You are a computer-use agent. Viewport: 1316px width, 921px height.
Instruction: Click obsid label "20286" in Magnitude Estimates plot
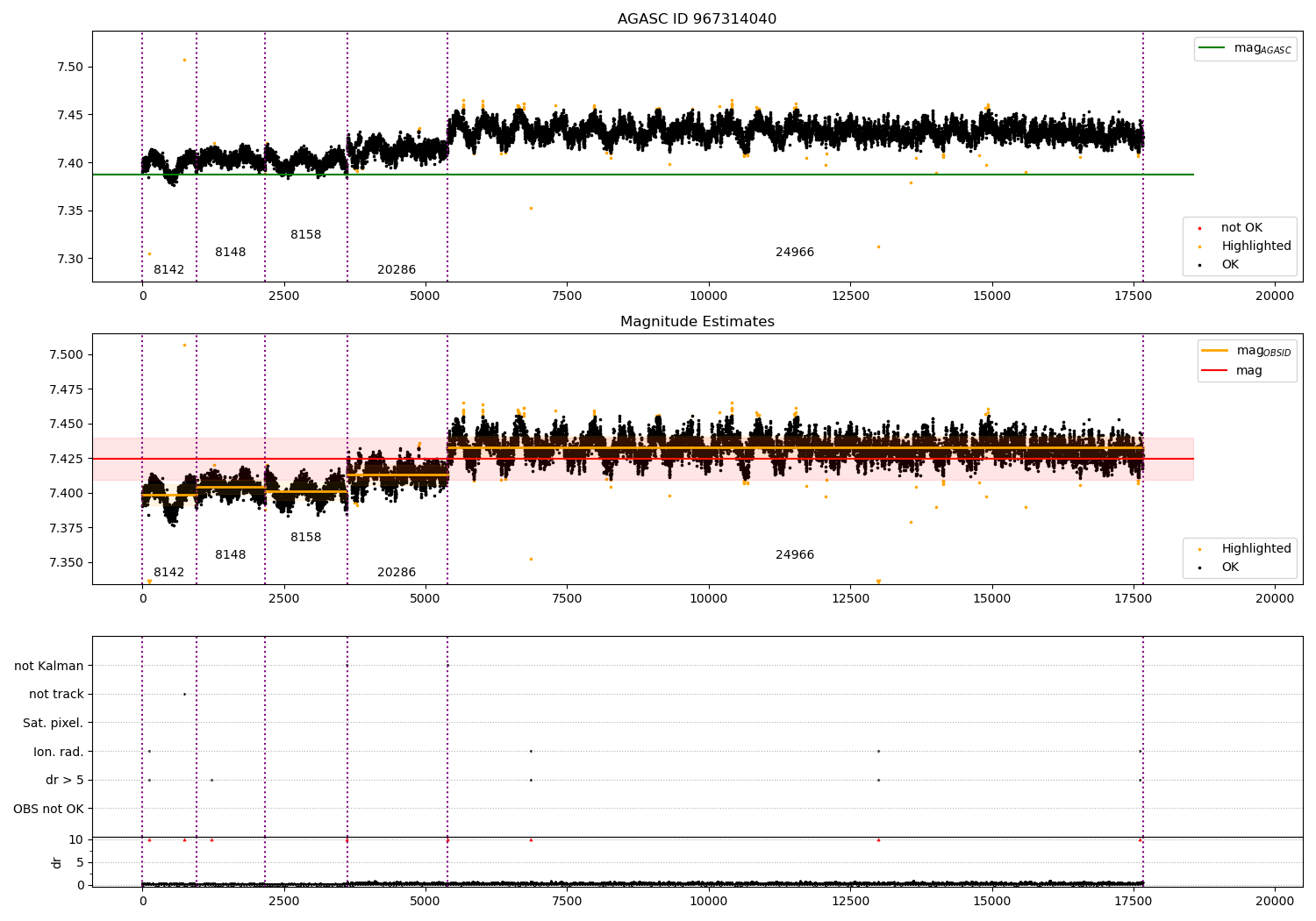click(x=397, y=572)
